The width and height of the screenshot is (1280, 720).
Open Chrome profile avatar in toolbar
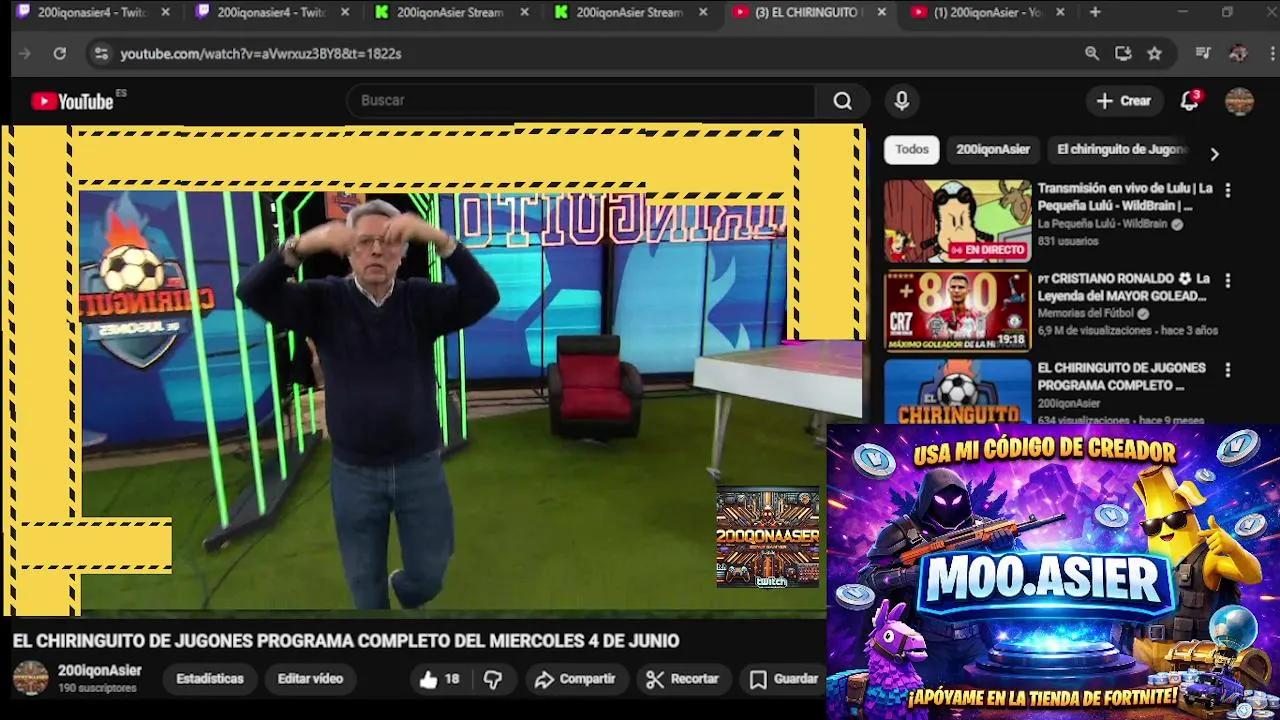coord(1238,54)
